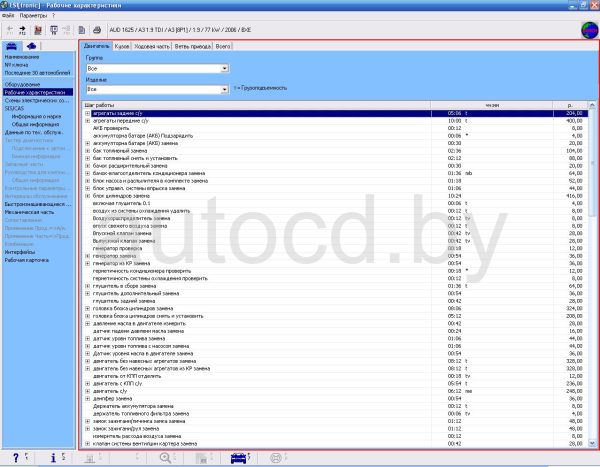The height and width of the screenshot is (467, 600).
Task: Open '№ ключа' in the sidebar
Action: click(x=16, y=65)
